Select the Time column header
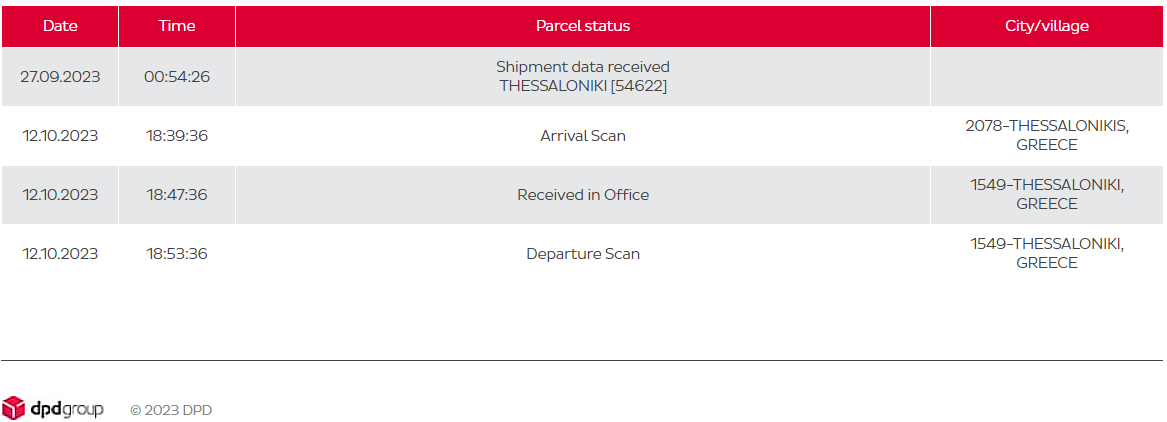Screen dimensions: 1167x422 pyautogui.click(x=177, y=26)
